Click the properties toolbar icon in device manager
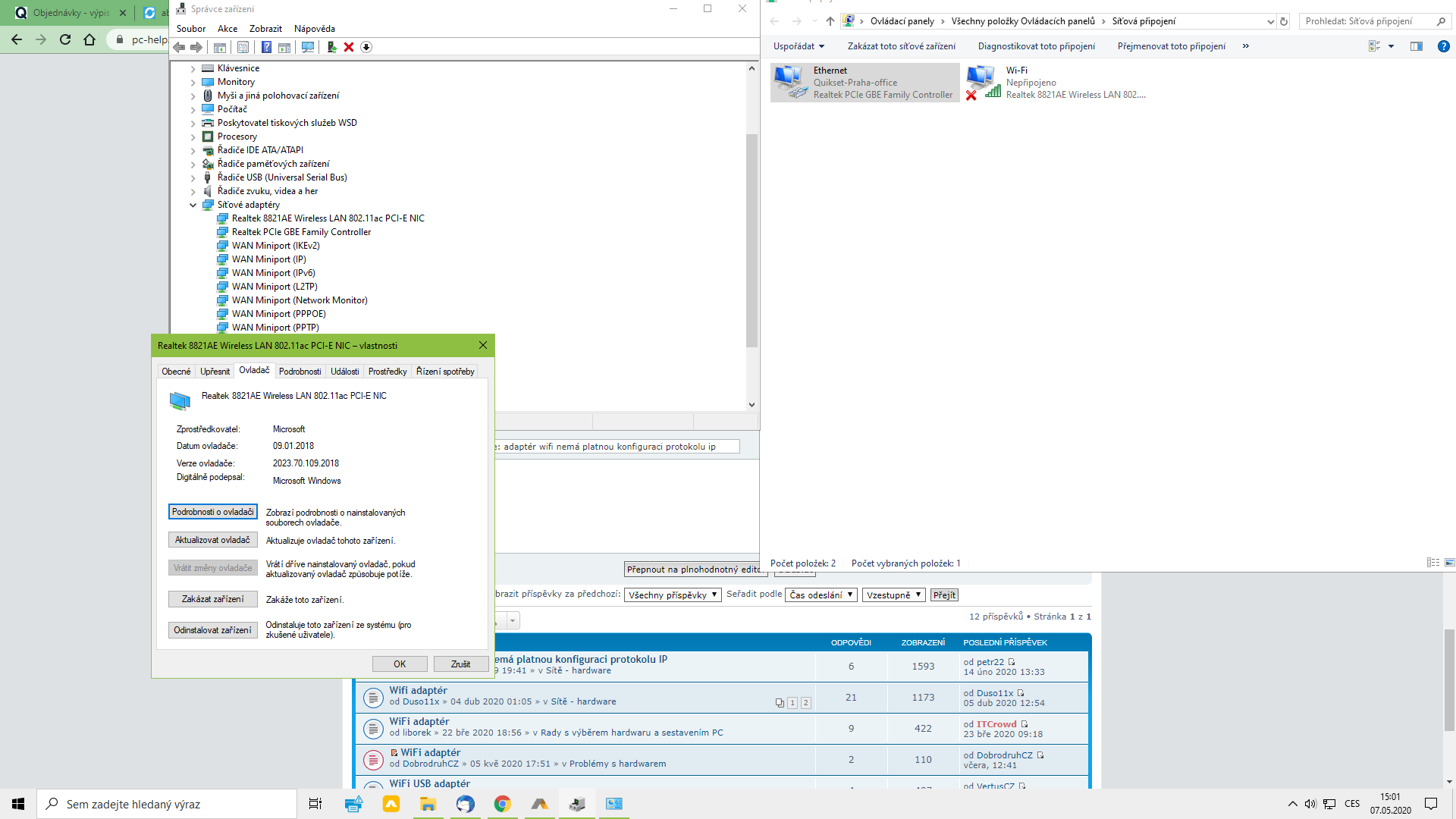The width and height of the screenshot is (1456, 819). click(243, 47)
